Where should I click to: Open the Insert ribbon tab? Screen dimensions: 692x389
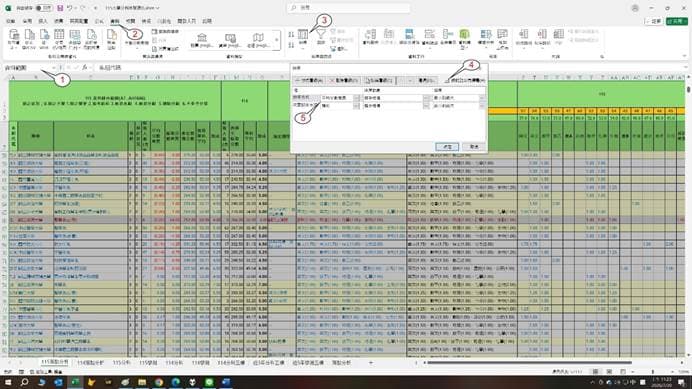43,21
